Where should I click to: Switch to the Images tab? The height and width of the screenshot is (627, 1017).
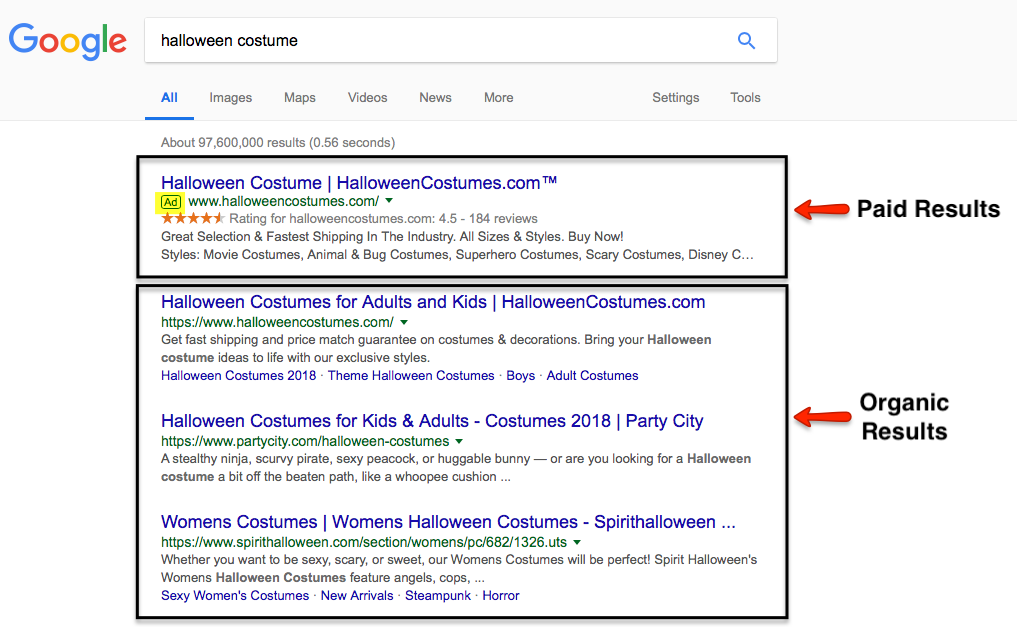coord(230,98)
